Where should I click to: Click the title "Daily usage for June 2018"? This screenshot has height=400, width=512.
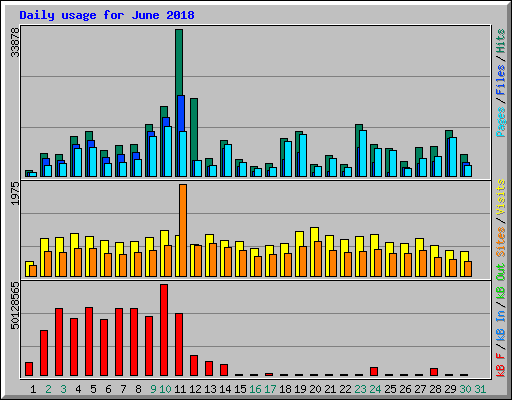click(x=107, y=15)
